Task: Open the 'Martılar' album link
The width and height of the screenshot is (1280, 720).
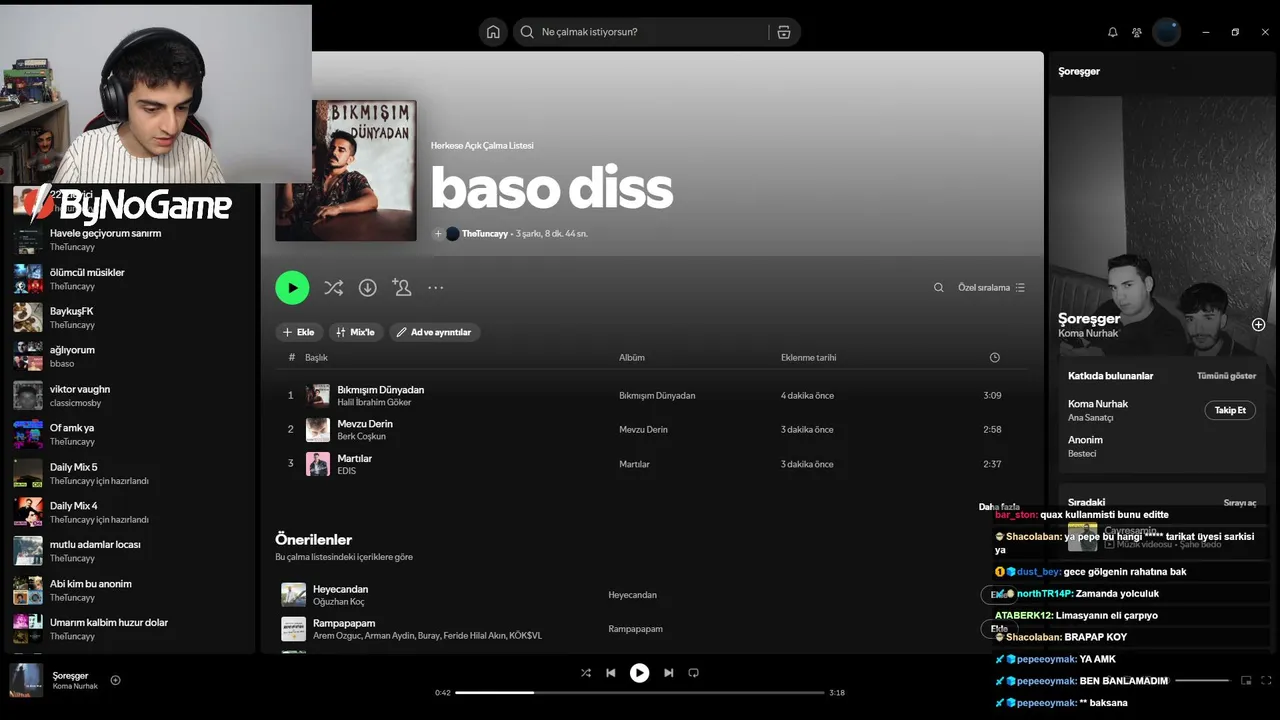Action: pos(634,464)
